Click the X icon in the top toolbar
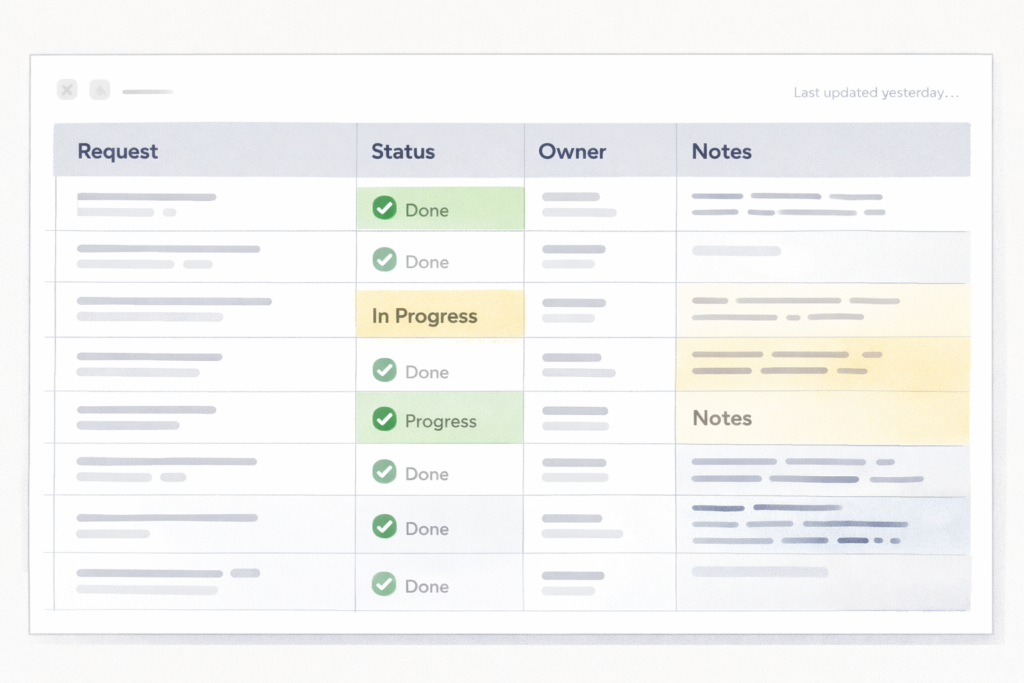This screenshot has height=683, width=1024. pos(67,90)
